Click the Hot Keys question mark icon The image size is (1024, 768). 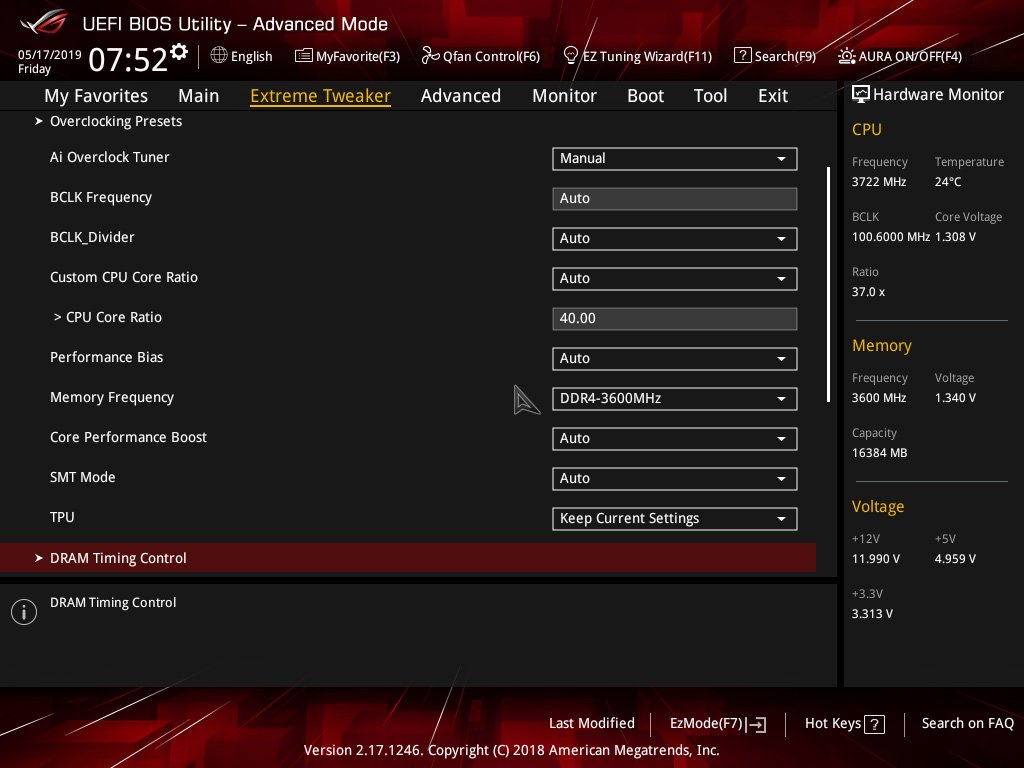coord(874,724)
